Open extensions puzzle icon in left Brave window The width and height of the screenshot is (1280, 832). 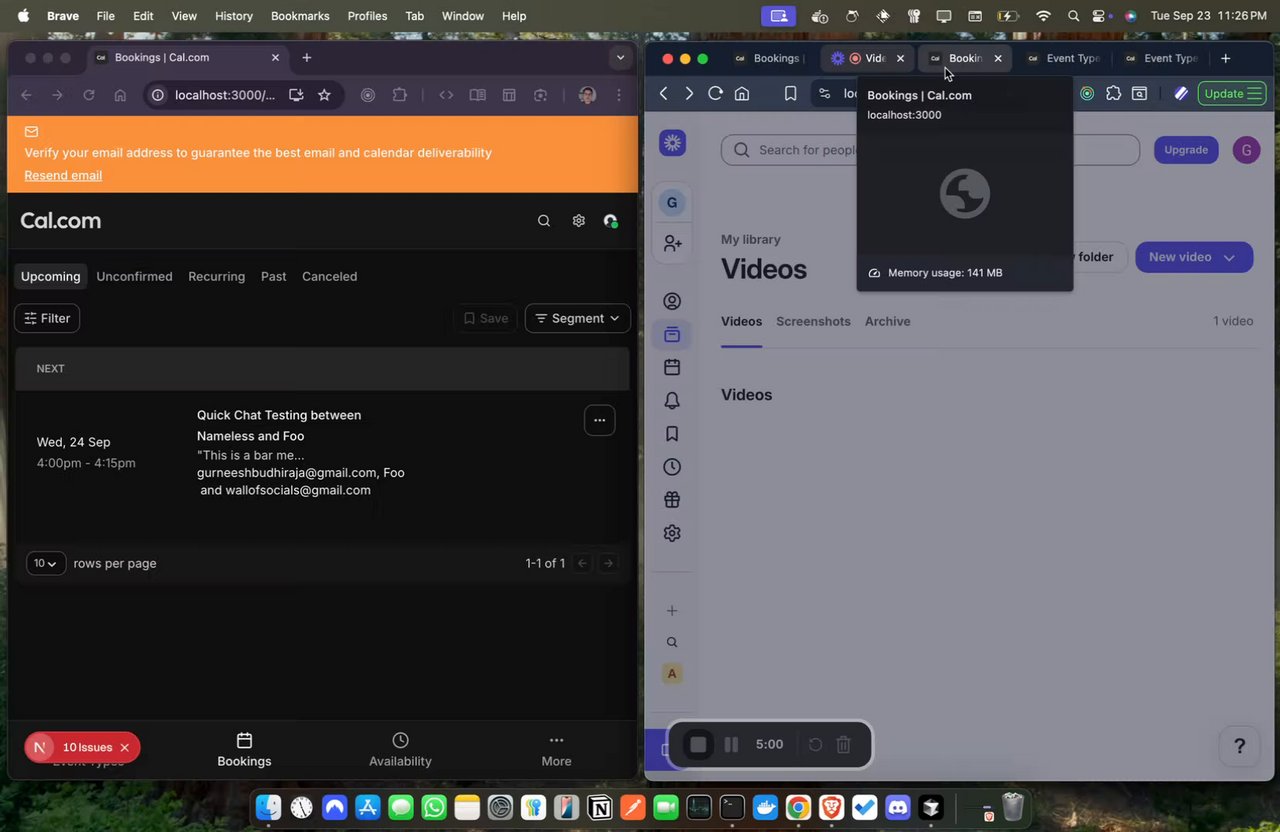(400, 95)
